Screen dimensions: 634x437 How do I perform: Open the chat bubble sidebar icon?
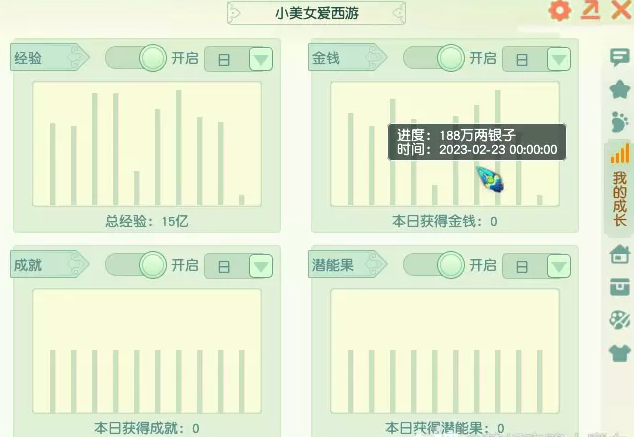(619, 58)
